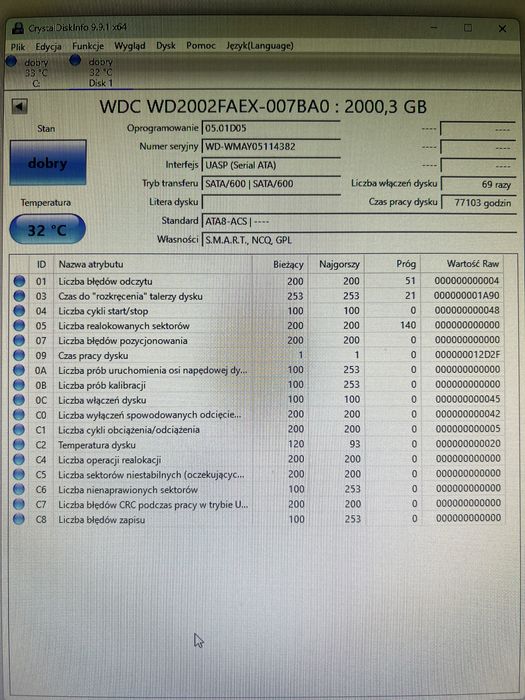Click the status icon for attribute 03
The width and height of the screenshot is (525, 700).
(19, 296)
